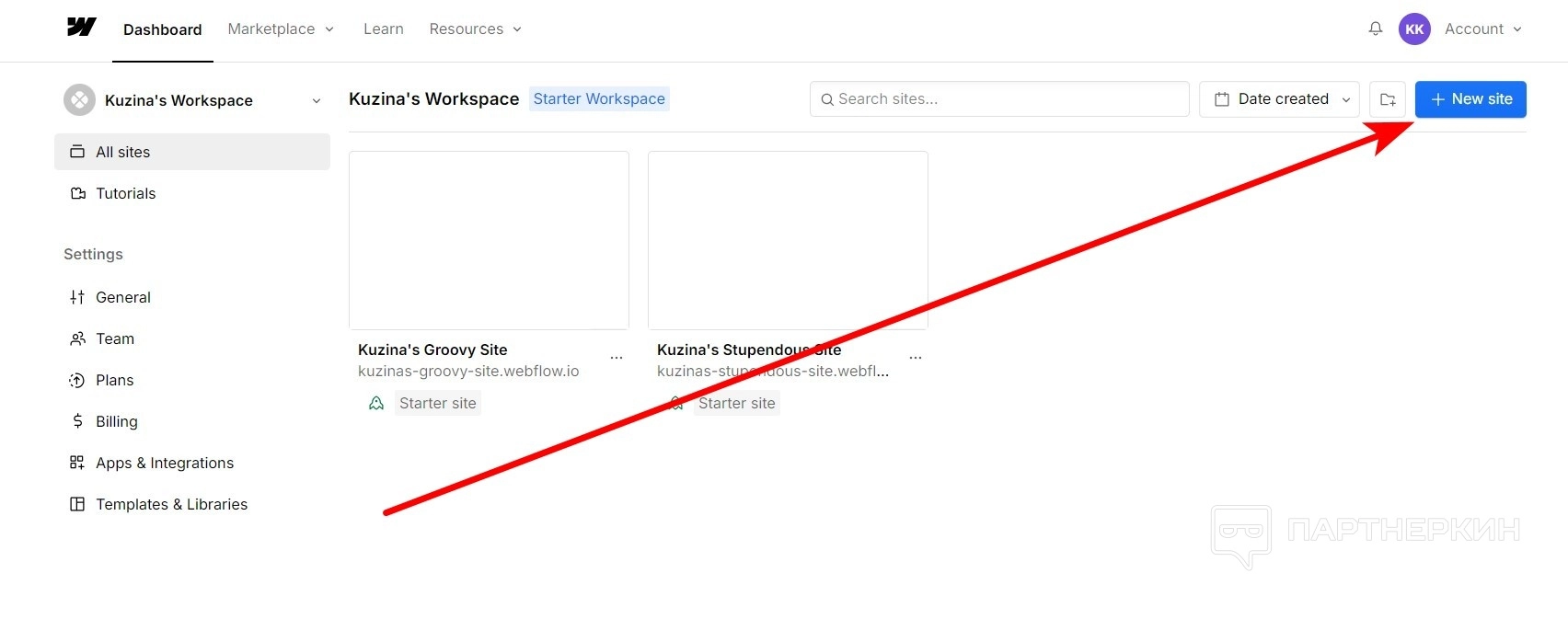
Task: Click Starter site tag under Stupendous Site
Action: tap(737, 403)
